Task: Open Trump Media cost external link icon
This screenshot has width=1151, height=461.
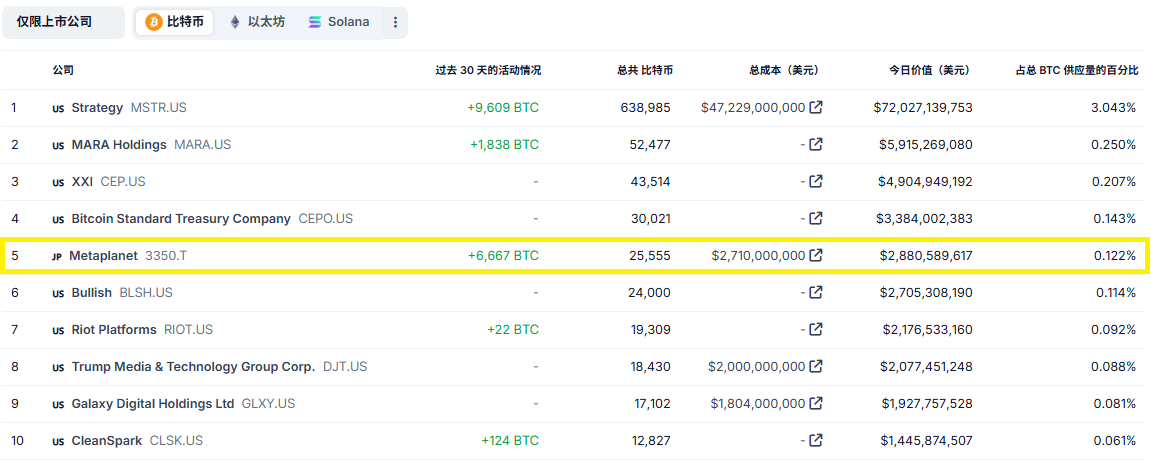Action: (x=816, y=366)
